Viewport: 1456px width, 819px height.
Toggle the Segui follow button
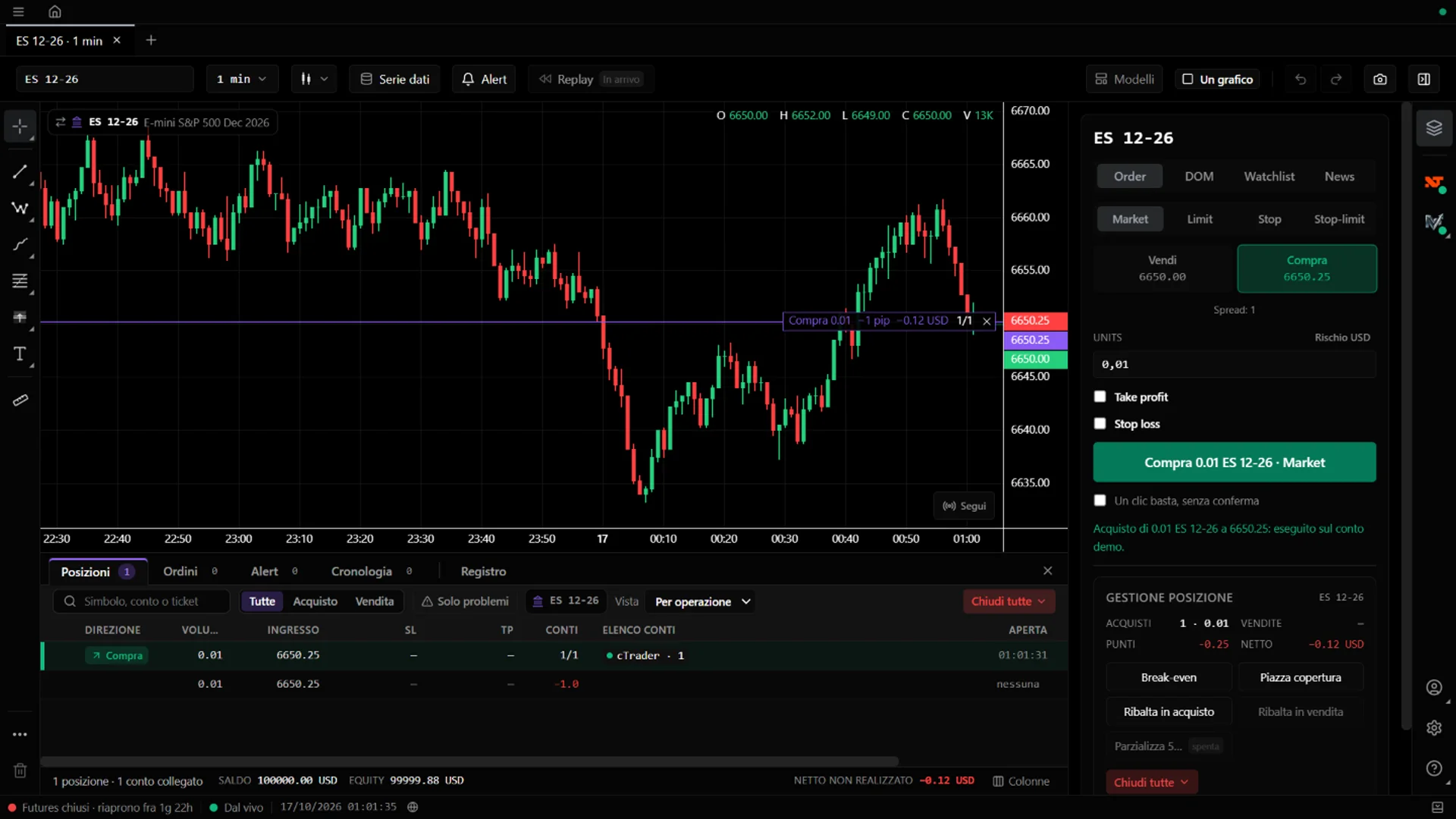click(x=964, y=506)
